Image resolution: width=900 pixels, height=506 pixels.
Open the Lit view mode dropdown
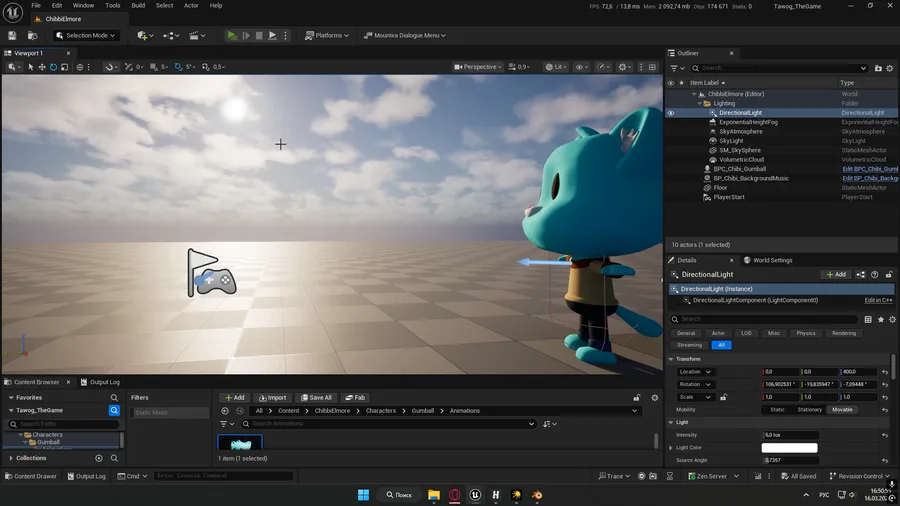click(556, 67)
